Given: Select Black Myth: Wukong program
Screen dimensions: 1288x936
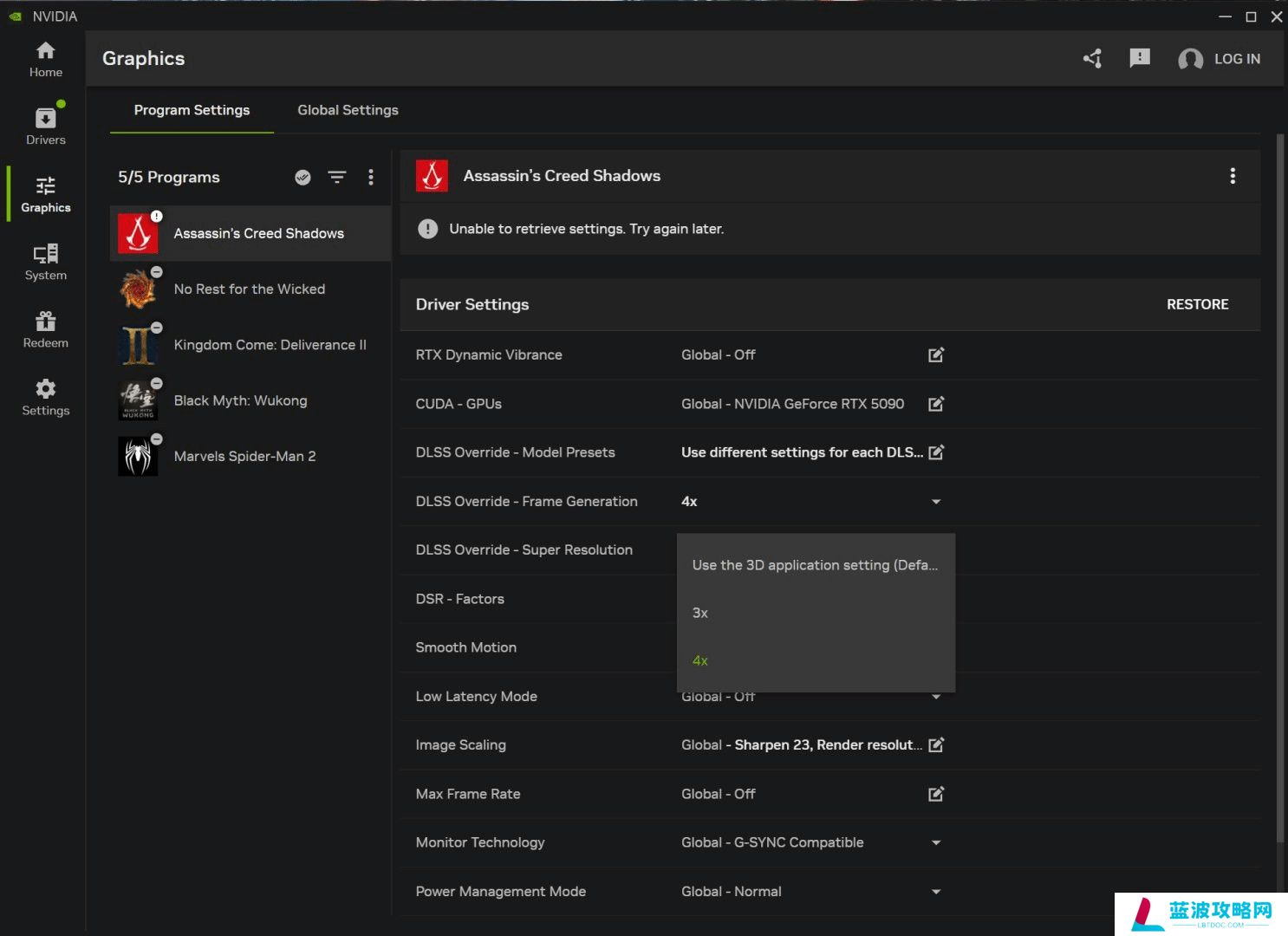Looking at the screenshot, I should [250, 400].
